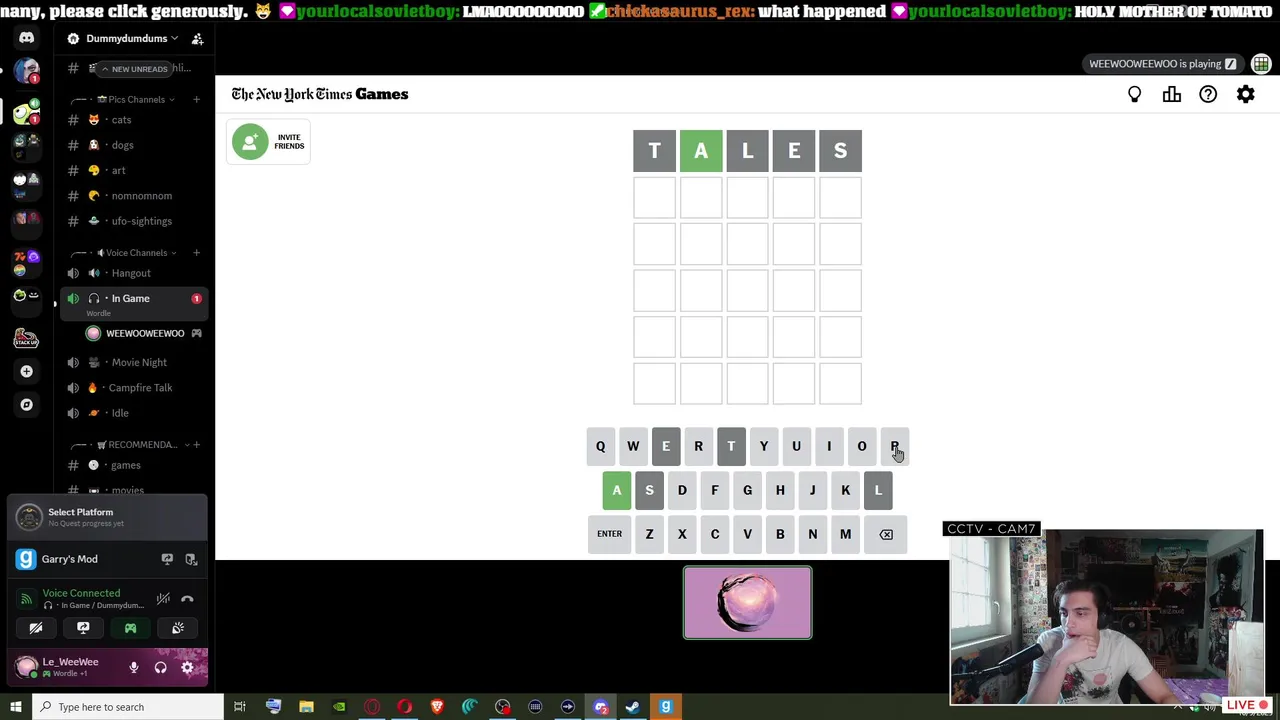Click the Type here to search box

point(127,707)
